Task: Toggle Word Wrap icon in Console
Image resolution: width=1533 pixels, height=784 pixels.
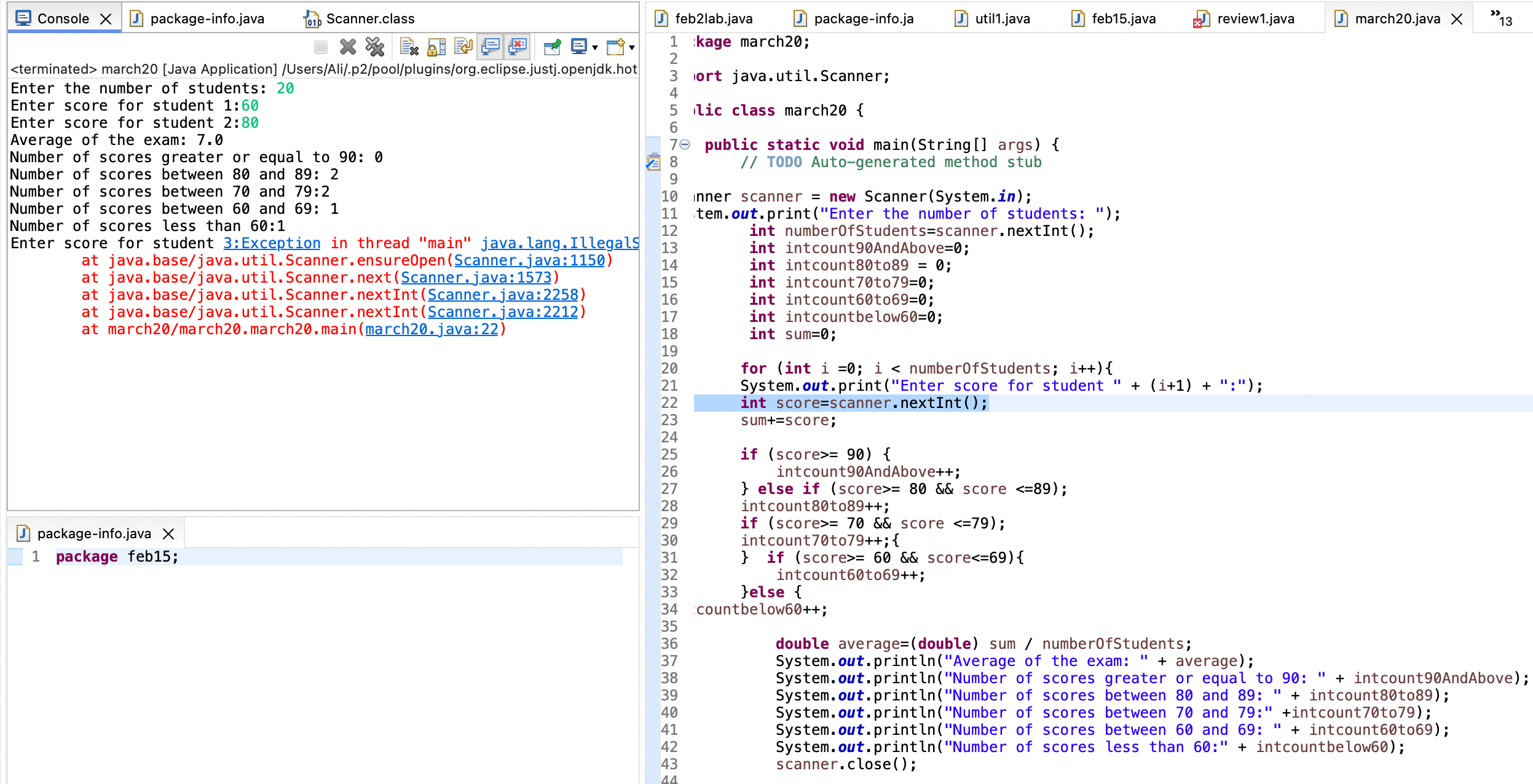Action: (463, 47)
